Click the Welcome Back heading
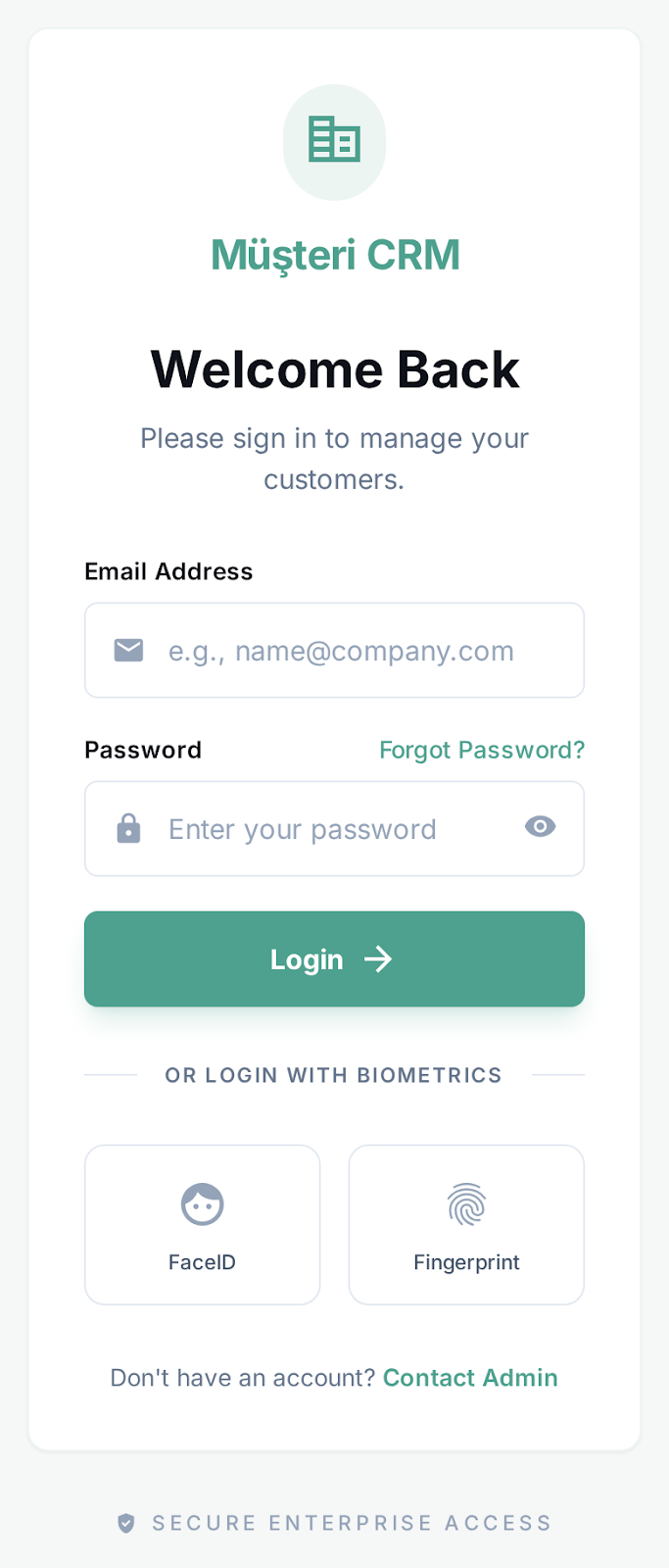This screenshot has width=669, height=1568. point(334,369)
